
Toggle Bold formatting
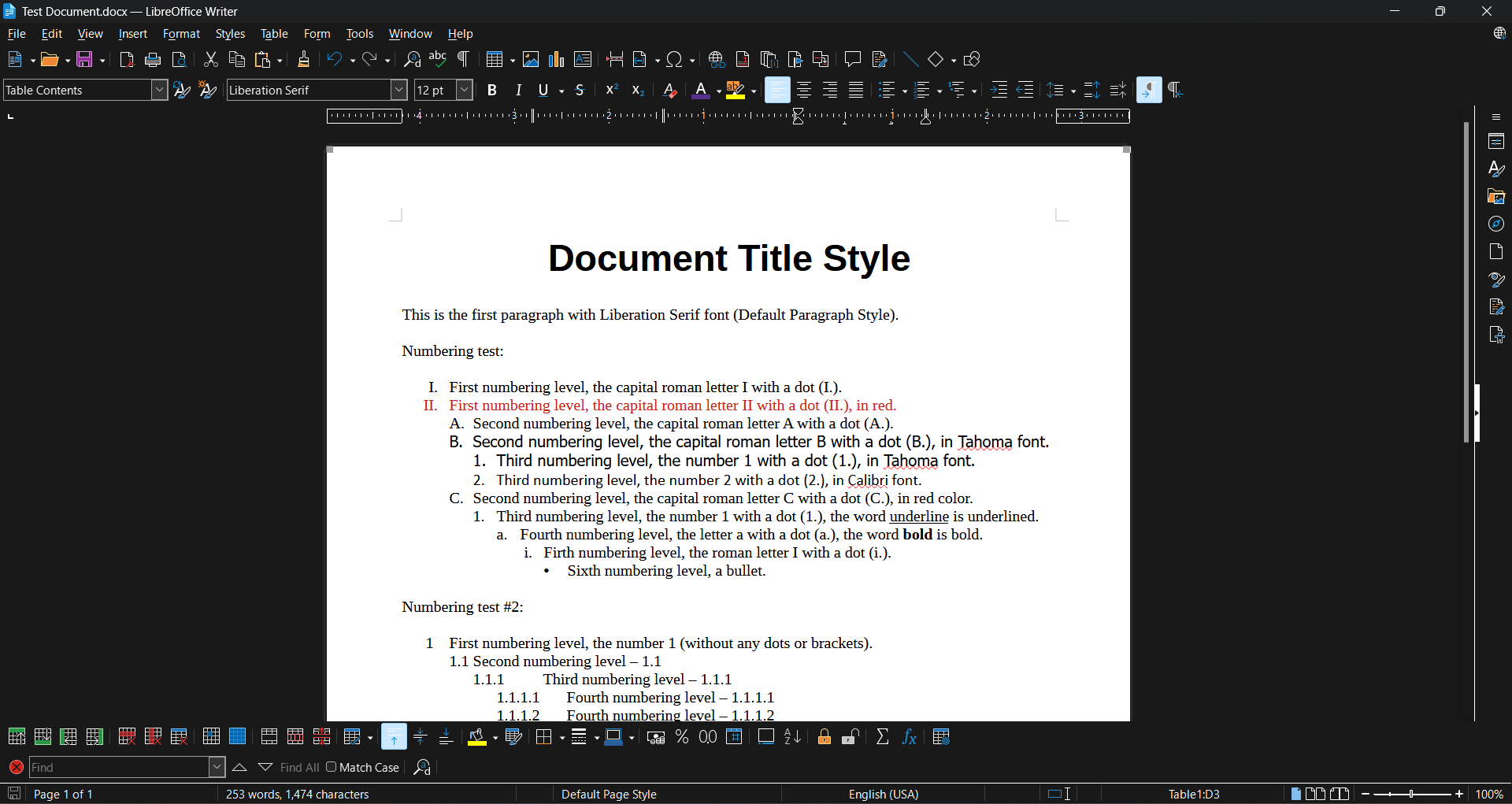492,91
